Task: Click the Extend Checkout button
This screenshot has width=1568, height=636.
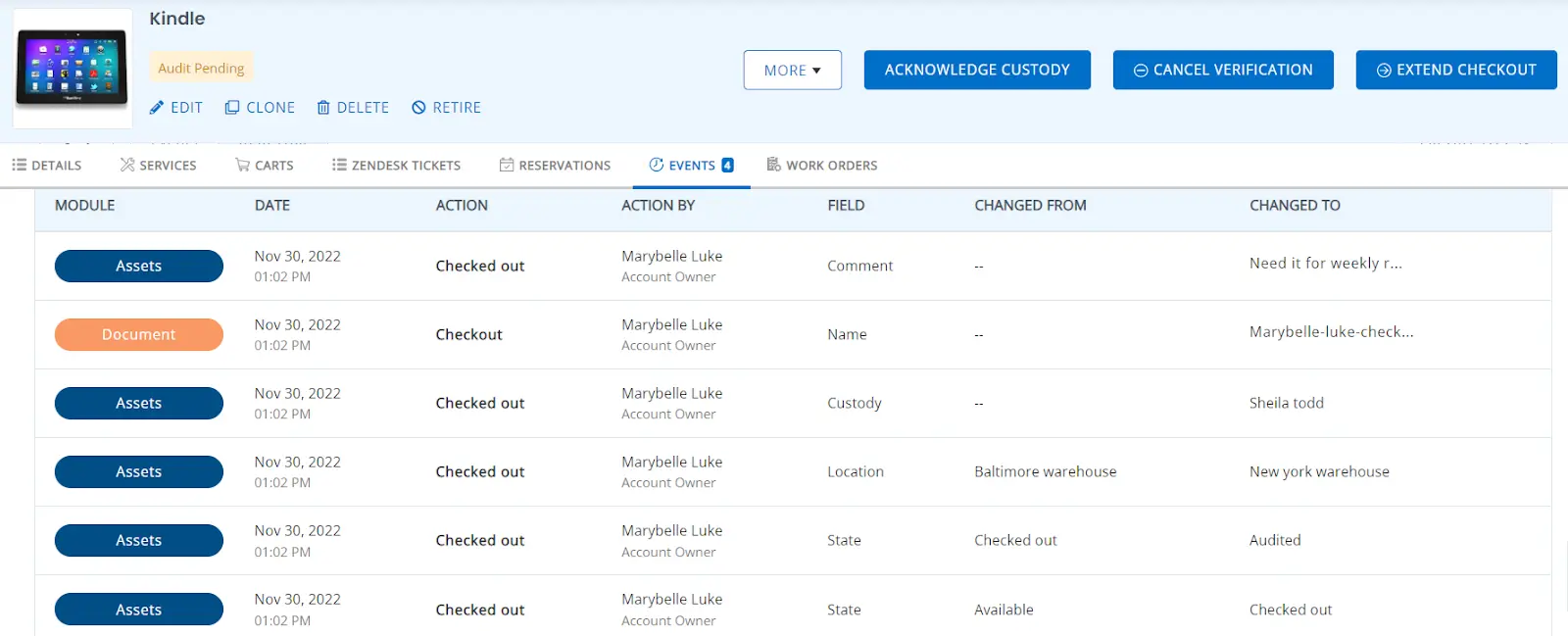Action: pos(1455,71)
